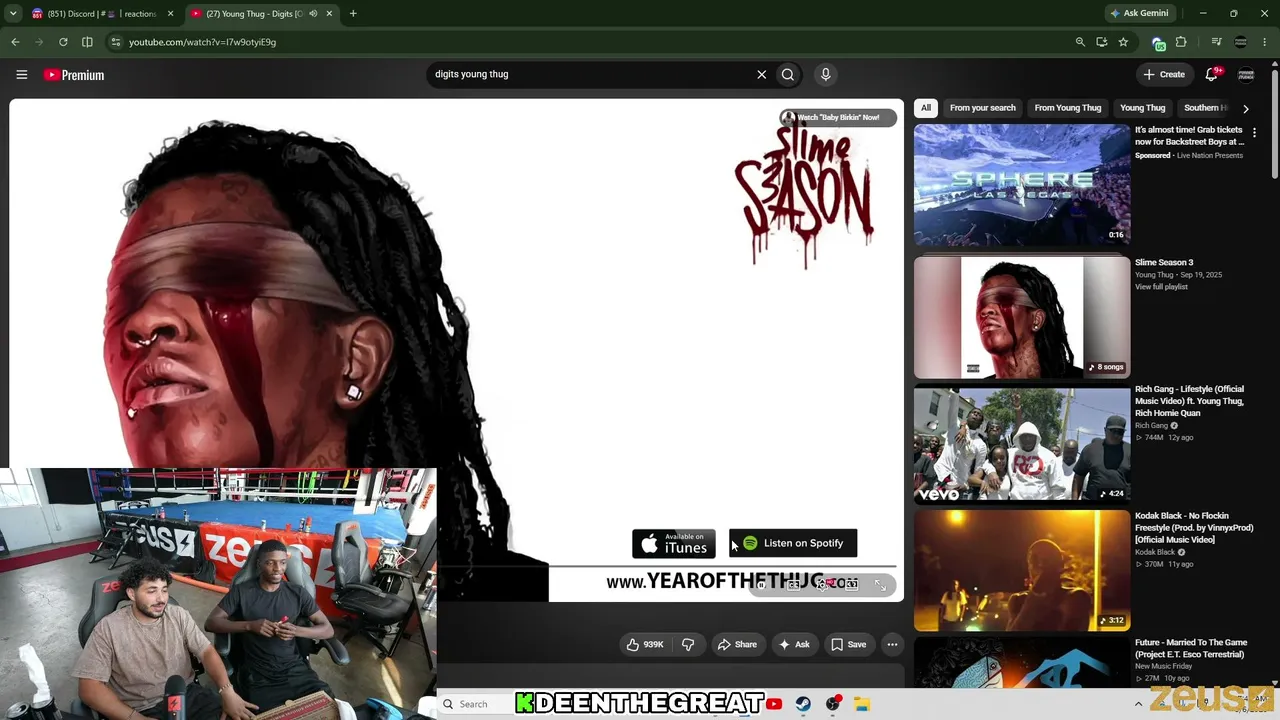The width and height of the screenshot is (1280, 720).
Task: Select the All filter chip
Action: coord(926,108)
